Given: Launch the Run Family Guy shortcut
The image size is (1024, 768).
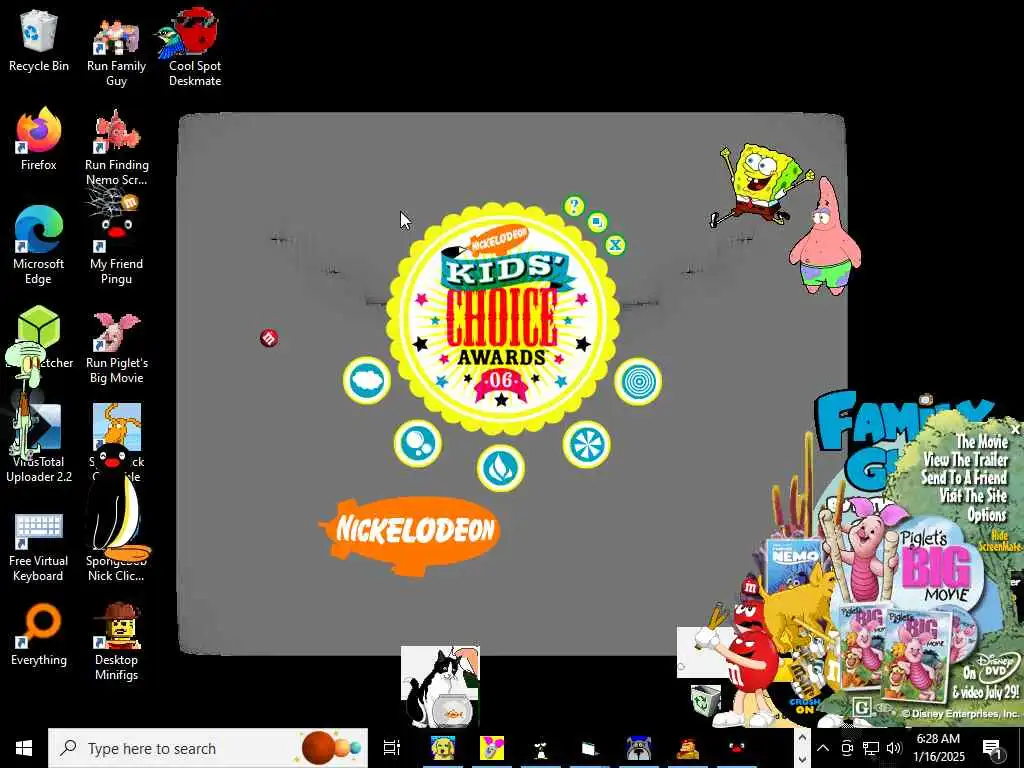Looking at the screenshot, I should click(116, 52).
